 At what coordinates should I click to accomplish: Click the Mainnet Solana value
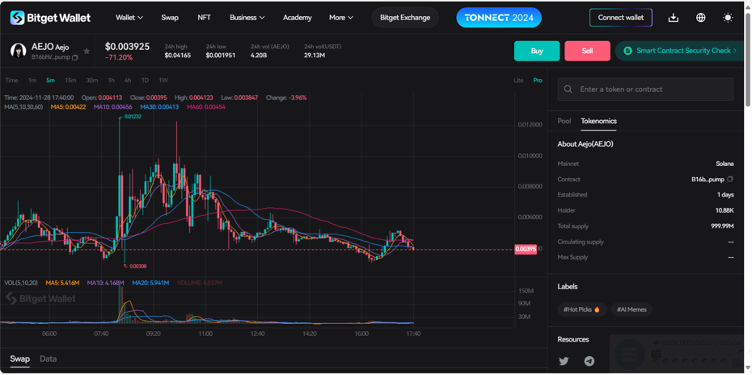point(725,164)
